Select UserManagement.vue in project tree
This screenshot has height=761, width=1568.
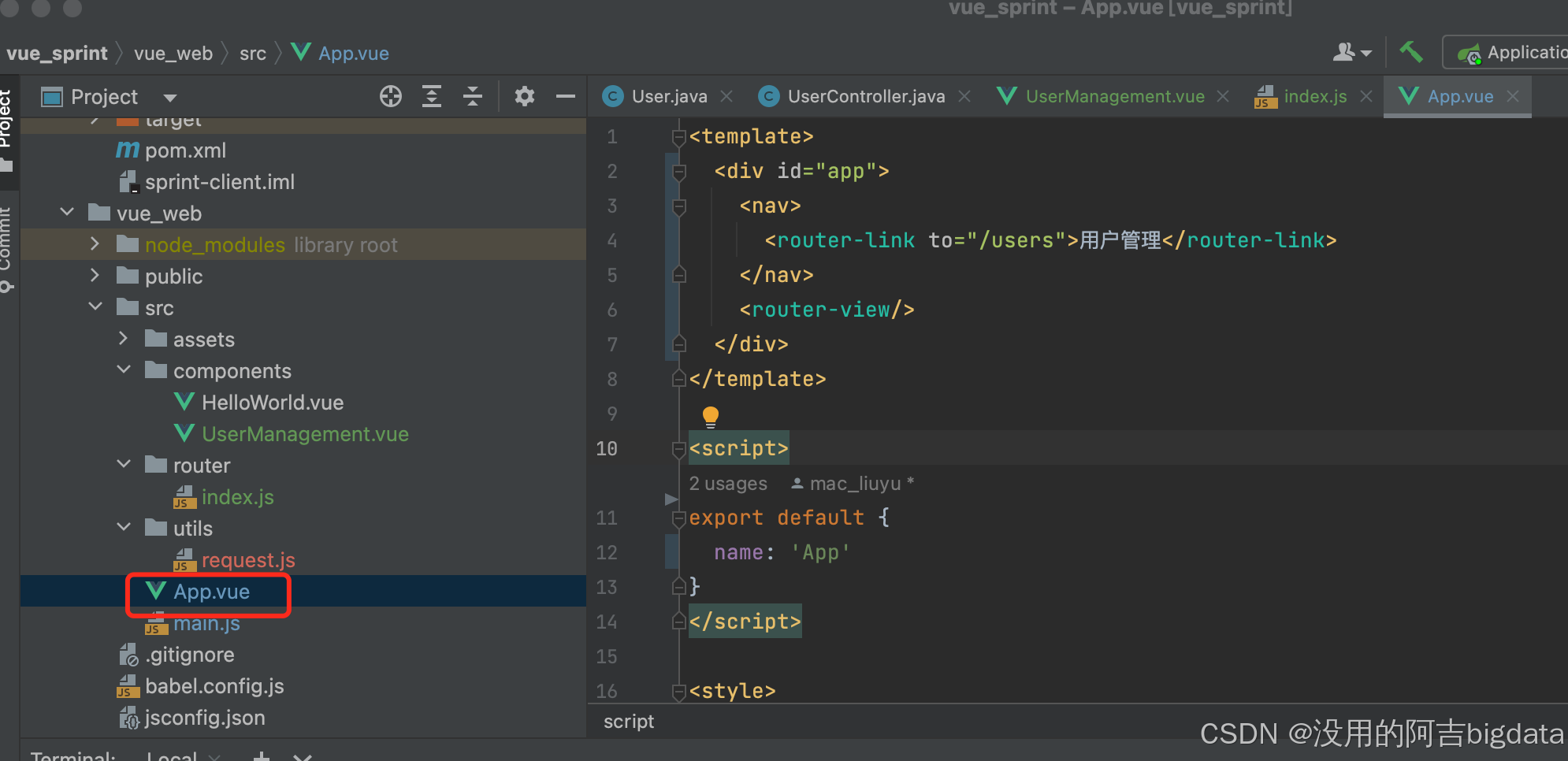(305, 433)
